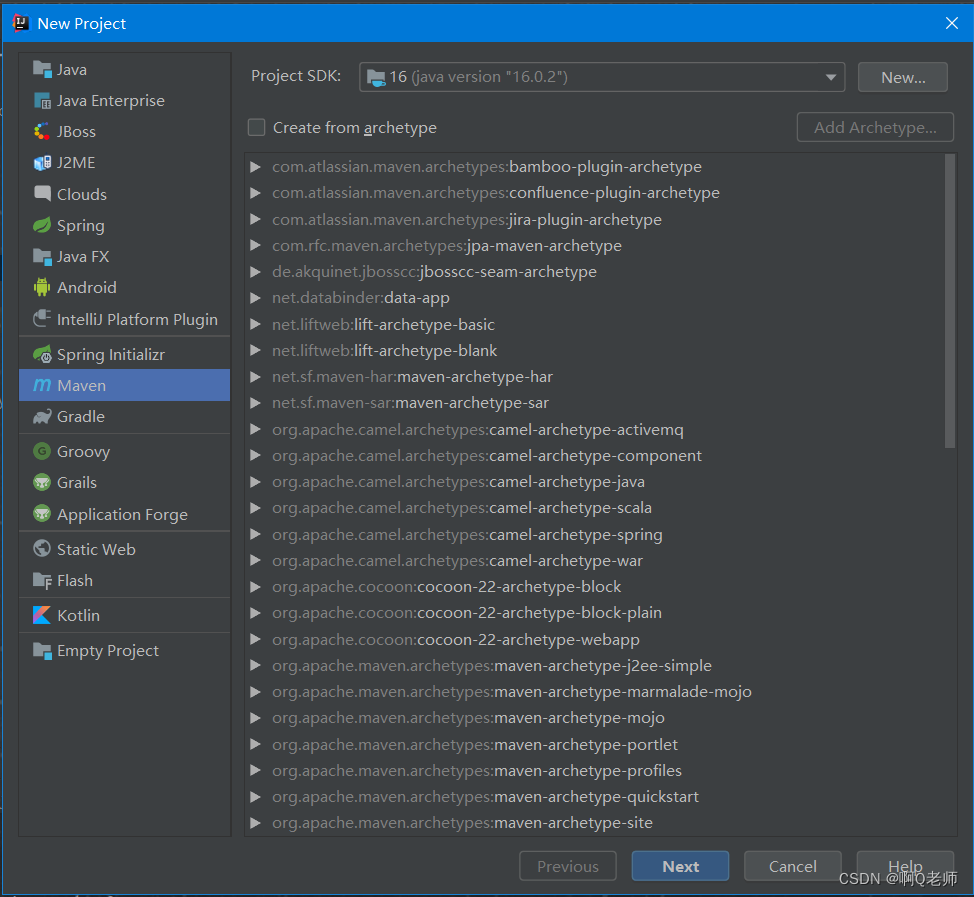
Task: Select maven-archetype-har row
Action: tap(596, 376)
